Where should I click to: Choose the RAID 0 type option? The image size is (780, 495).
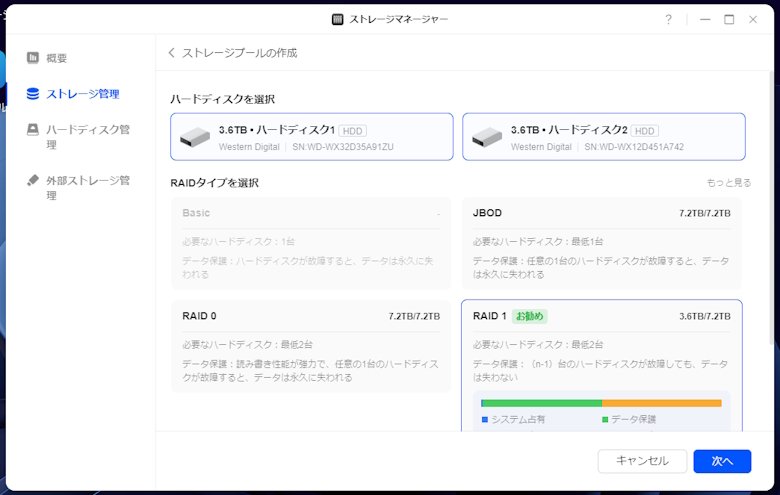pyautogui.click(x=311, y=345)
